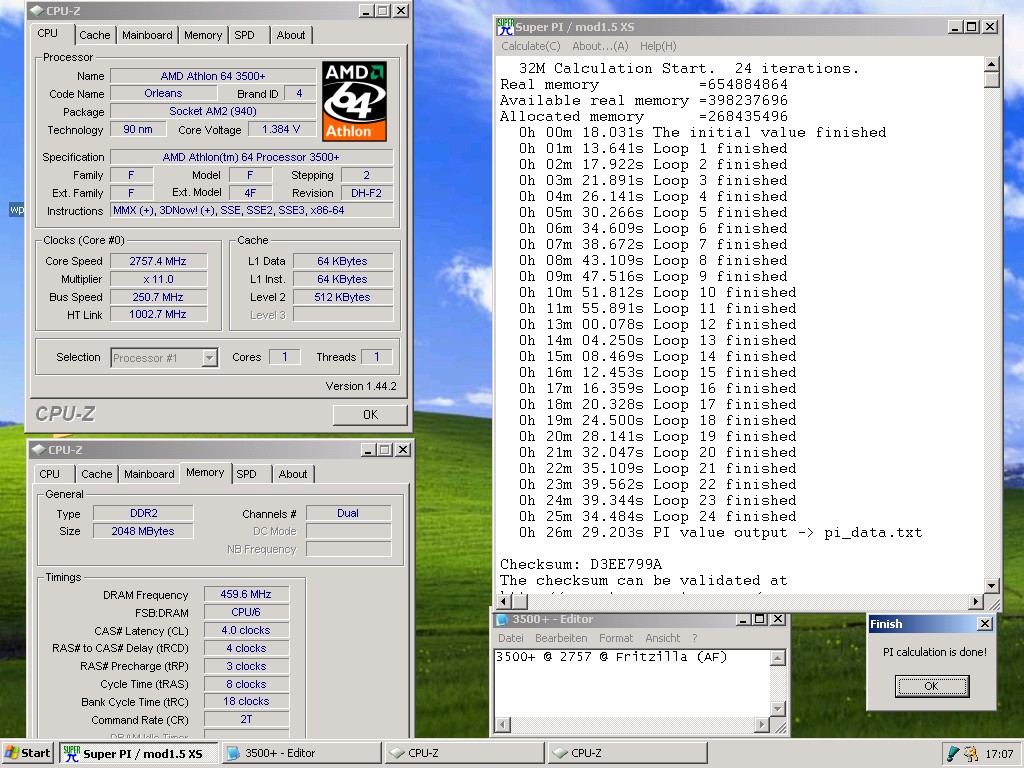Click Super PI horizontal scroll left arrow
The height and width of the screenshot is (768, 1024).
[504, 601]
